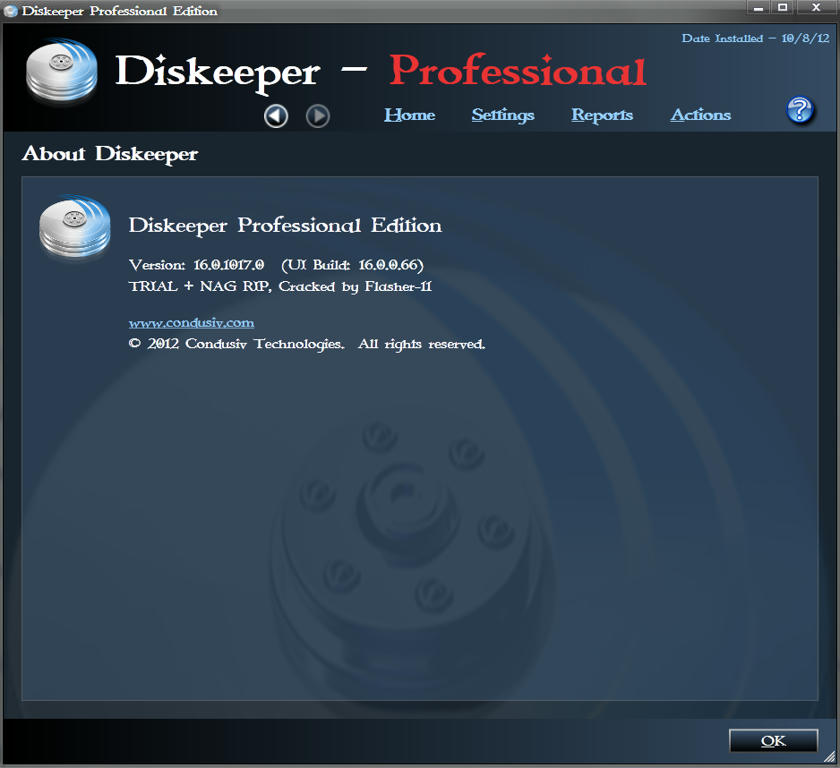Image resolution: width=840 pixels, height=768 pixels.
Task: Open the Settings menu
Action: (503, 115)
